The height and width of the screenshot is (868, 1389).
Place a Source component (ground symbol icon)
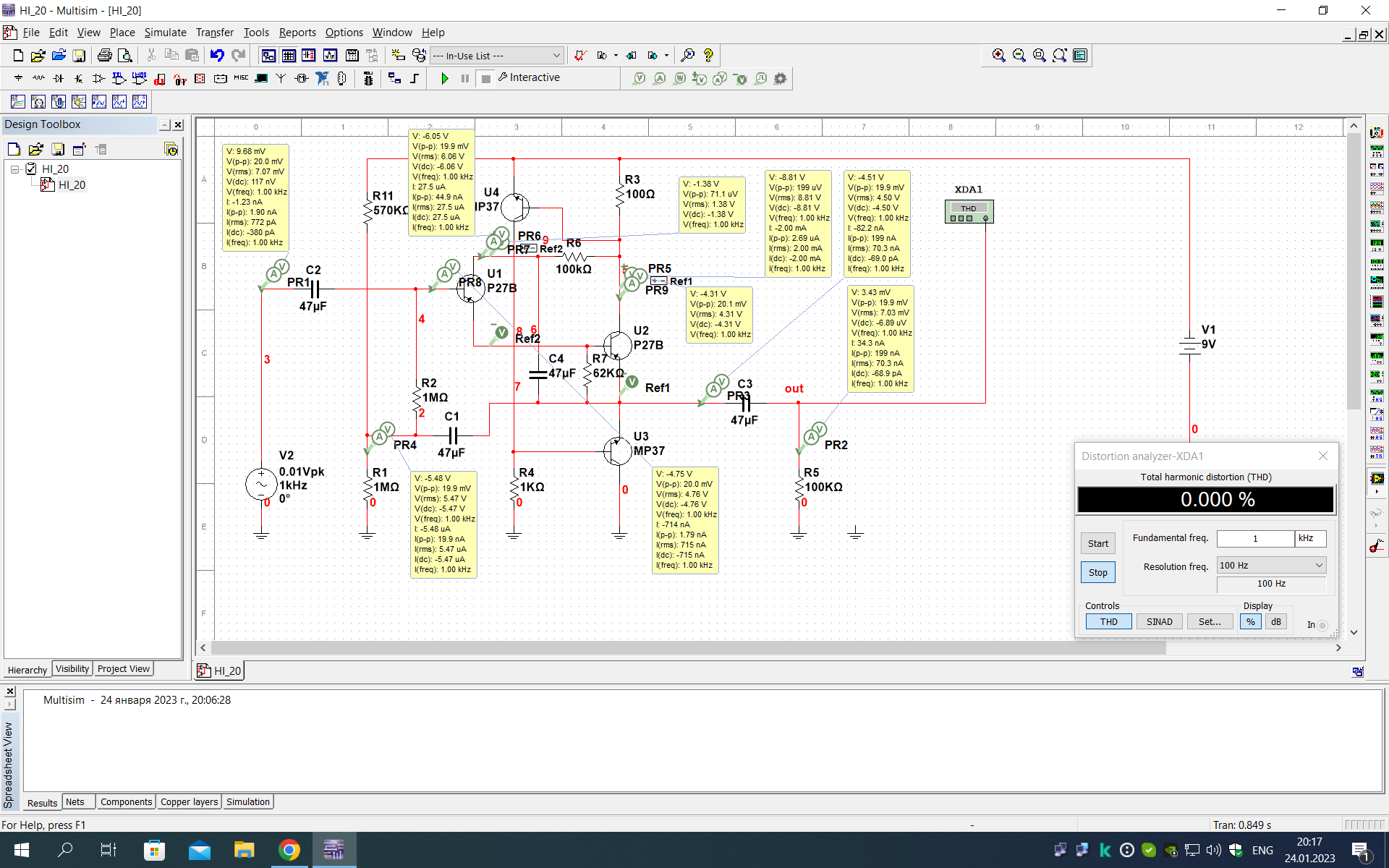(18, 78)
